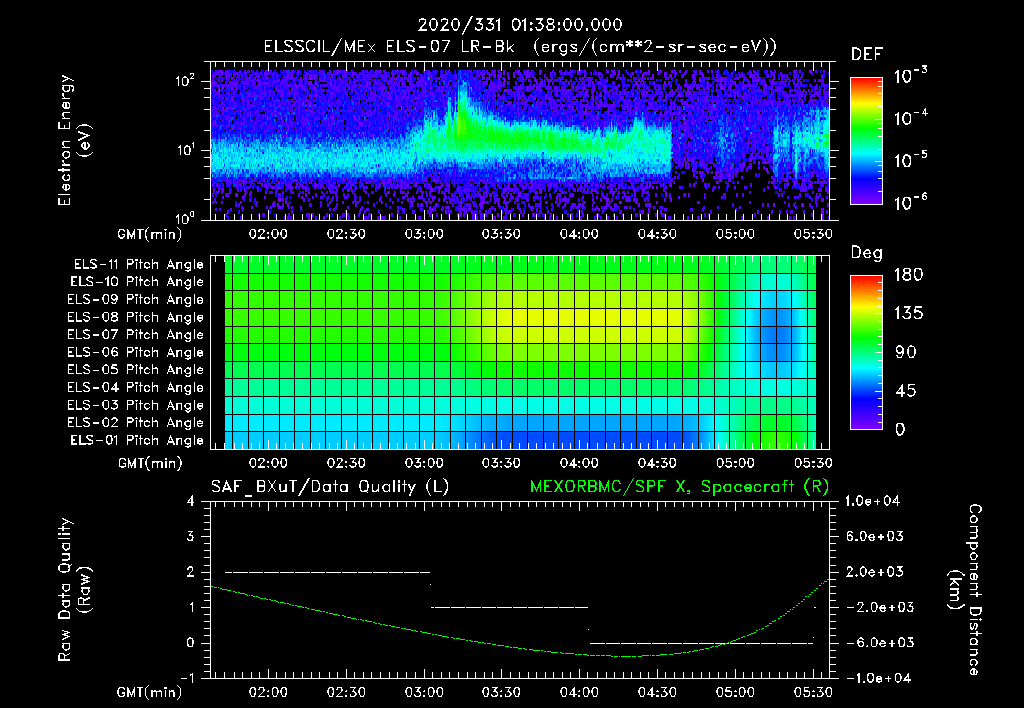Click the 10^-6 value on DEF colorbar
Viewport: 1024px width, 708px height.
point(910,202)
